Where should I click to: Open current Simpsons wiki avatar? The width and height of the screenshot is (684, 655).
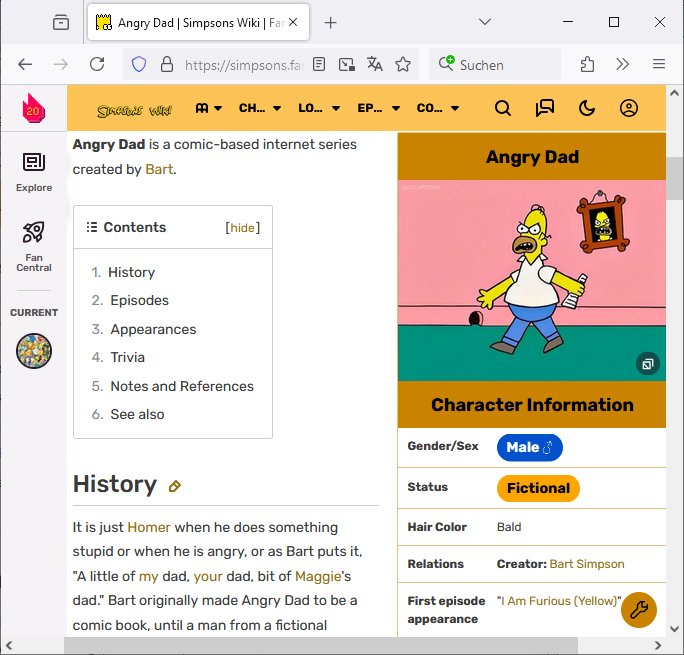coord(34,351)
